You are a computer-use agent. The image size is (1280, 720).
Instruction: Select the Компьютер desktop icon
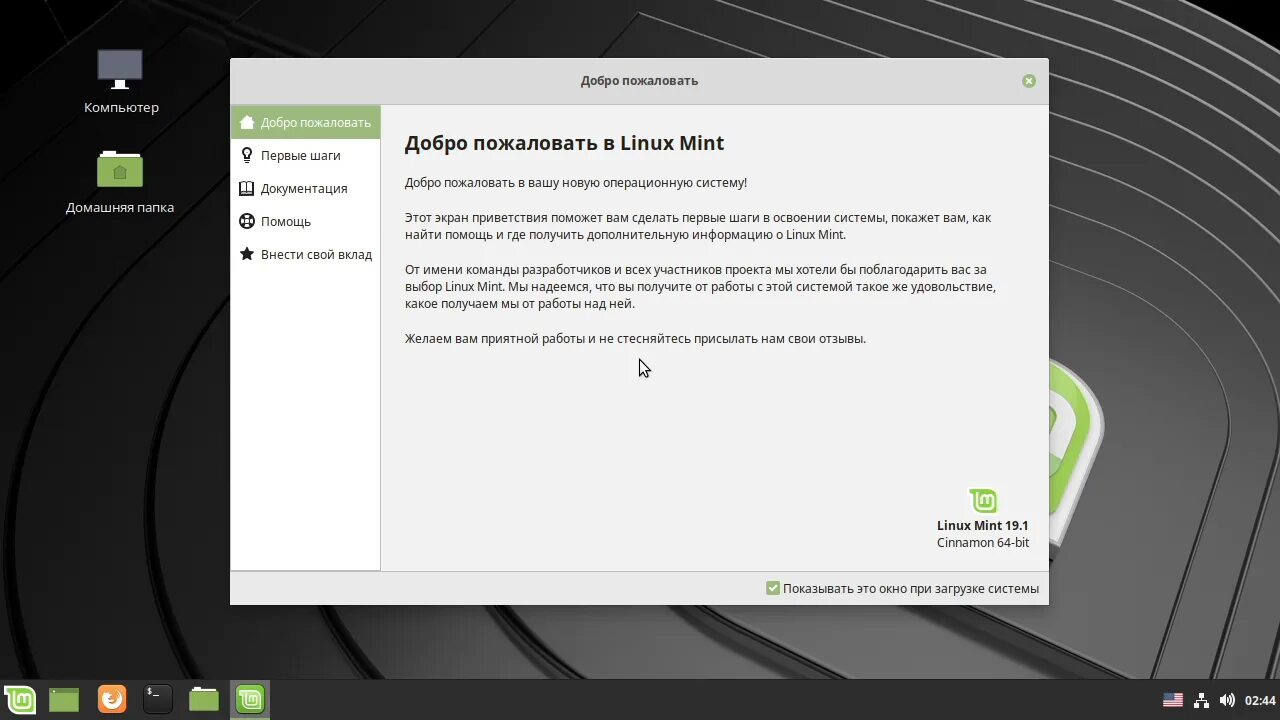point(121,82)
